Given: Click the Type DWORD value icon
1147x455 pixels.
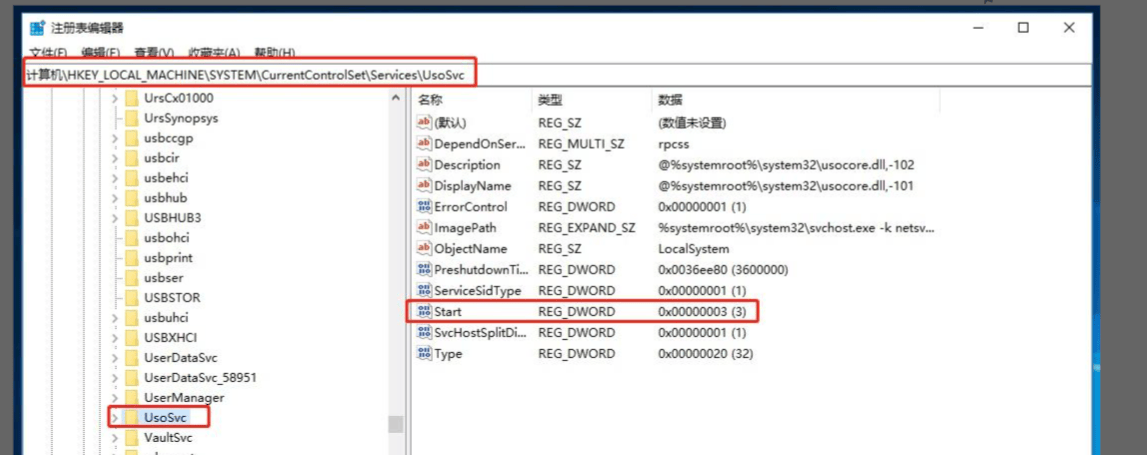Looking at the screenshot, I should 423,354.
